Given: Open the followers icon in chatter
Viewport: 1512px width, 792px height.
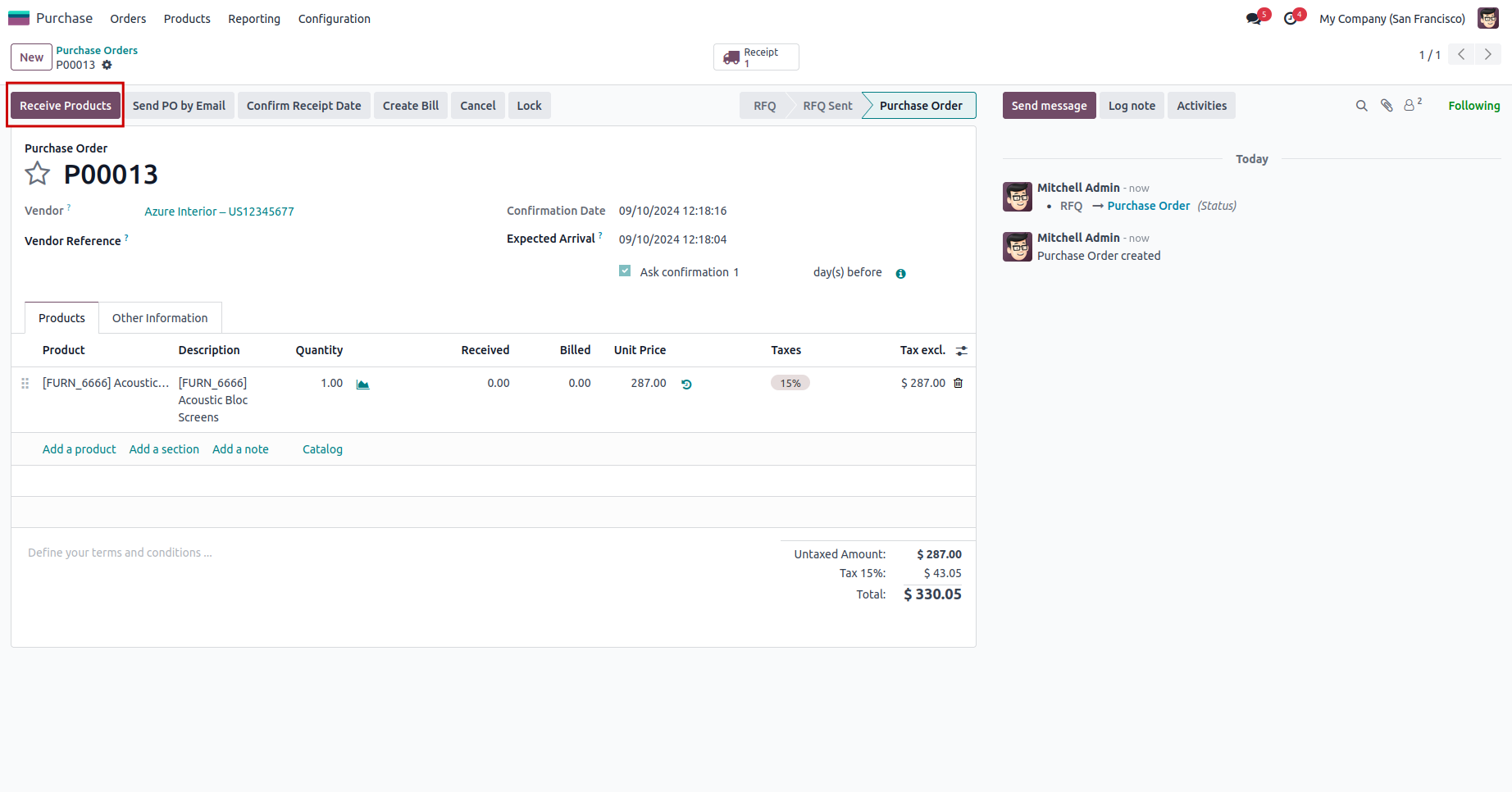Looking at the screenshot, I should 1412,105.
